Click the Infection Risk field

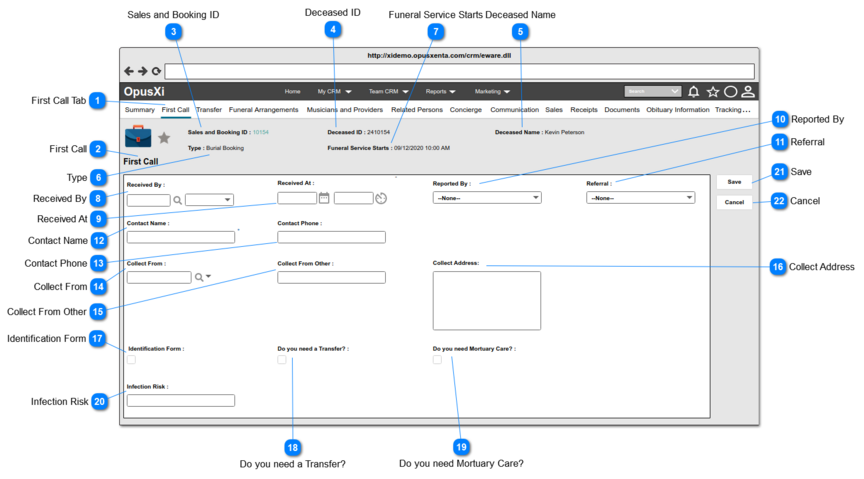[x=181, y=400]
